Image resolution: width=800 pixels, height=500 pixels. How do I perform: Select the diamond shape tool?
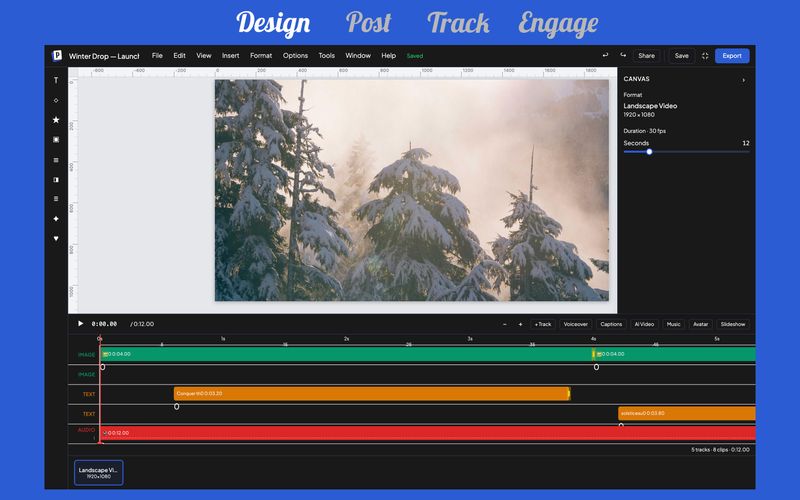pos(56,101)
